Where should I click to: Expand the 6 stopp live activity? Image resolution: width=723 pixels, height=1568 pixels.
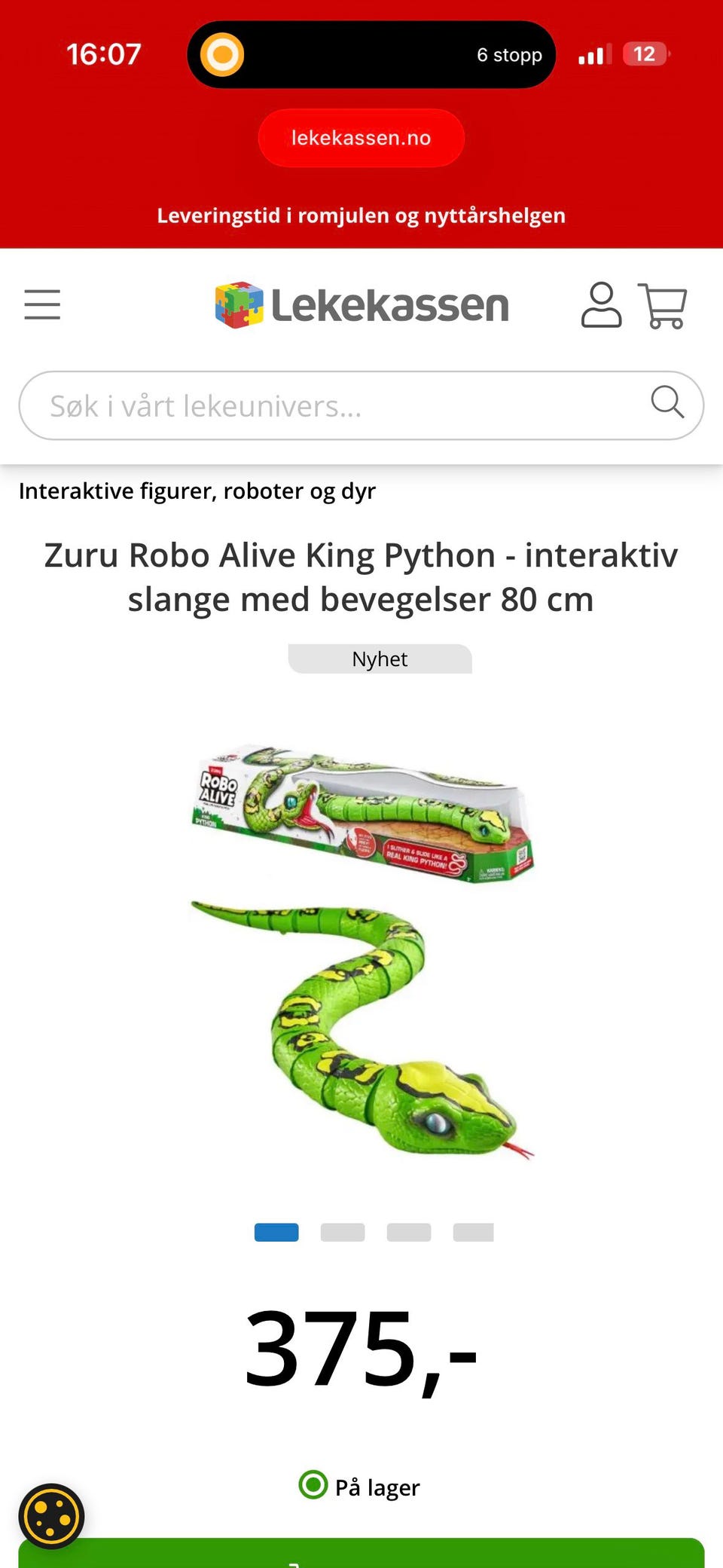(x=371, y=54)
